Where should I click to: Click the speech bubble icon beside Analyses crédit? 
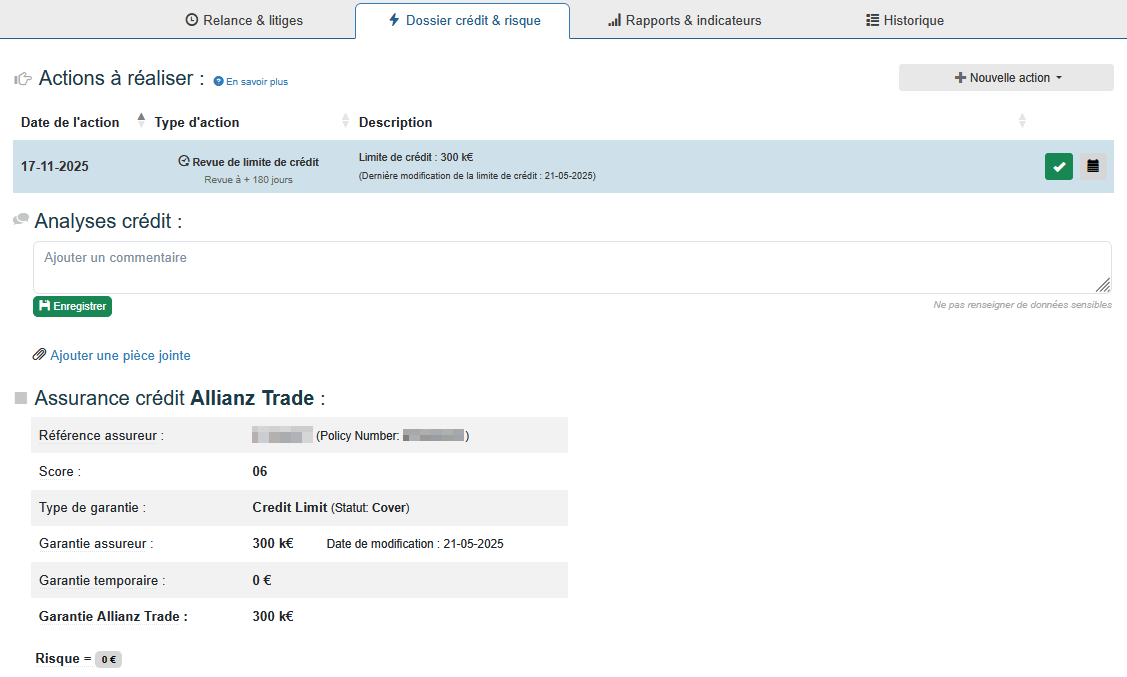click(19, 218)
